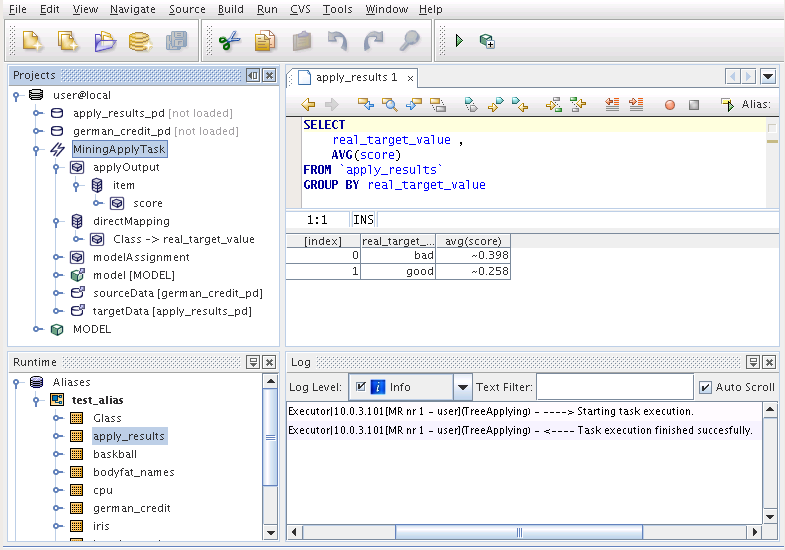The image size is (785, 550).
Task: Close the apply_results 1 tab
Action: click(x=410, y=78)
